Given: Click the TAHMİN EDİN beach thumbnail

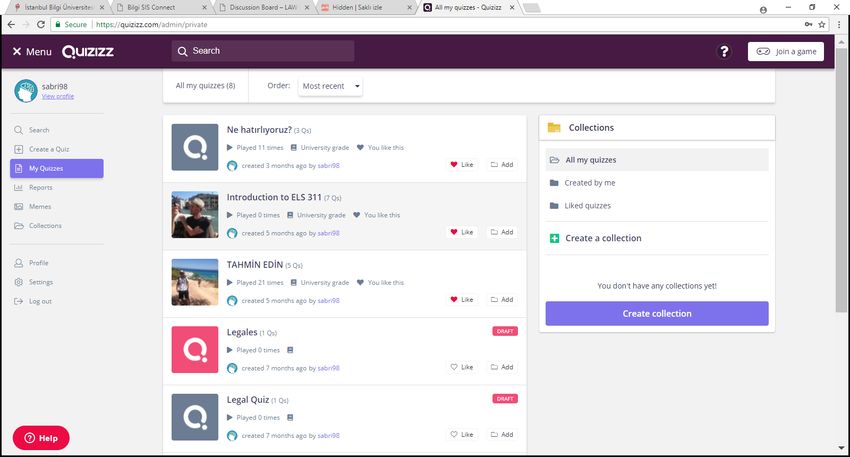Looking at the screenshot, I should (195, 282).
